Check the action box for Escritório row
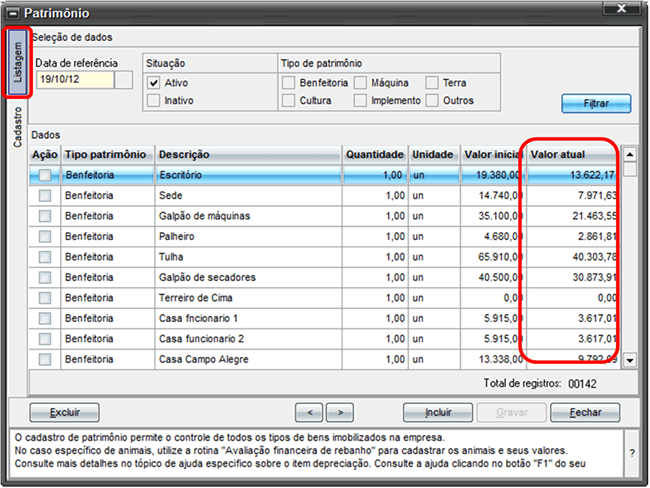 click(x=45, y=175)
